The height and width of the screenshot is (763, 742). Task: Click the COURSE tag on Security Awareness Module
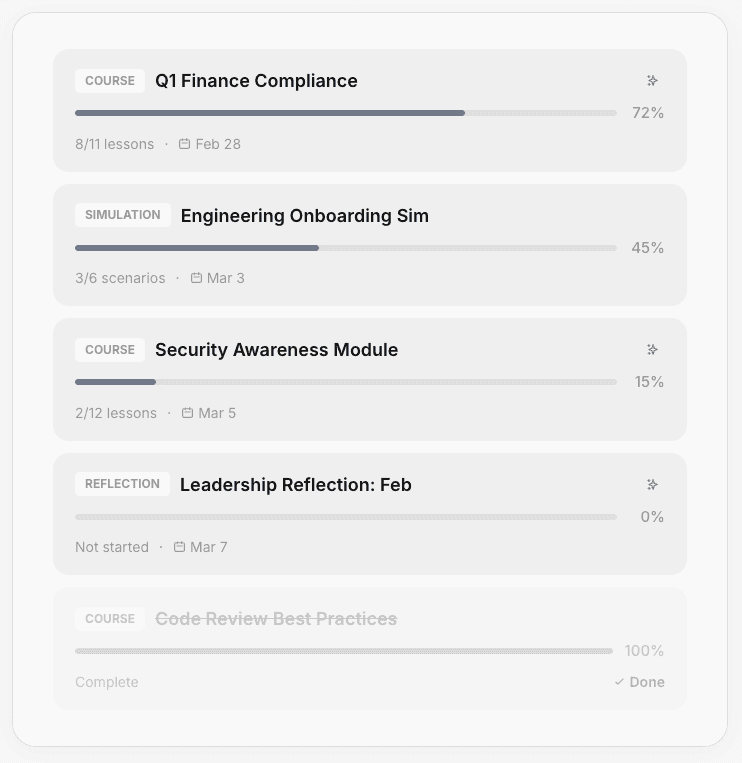tap(110, 350)
